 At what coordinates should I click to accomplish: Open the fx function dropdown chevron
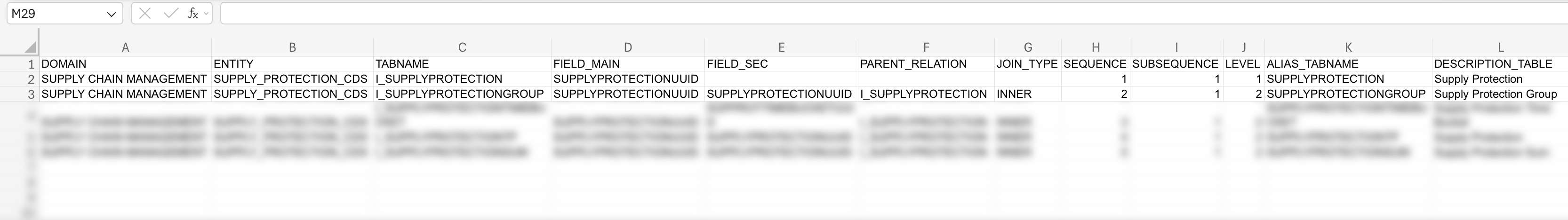206,13
